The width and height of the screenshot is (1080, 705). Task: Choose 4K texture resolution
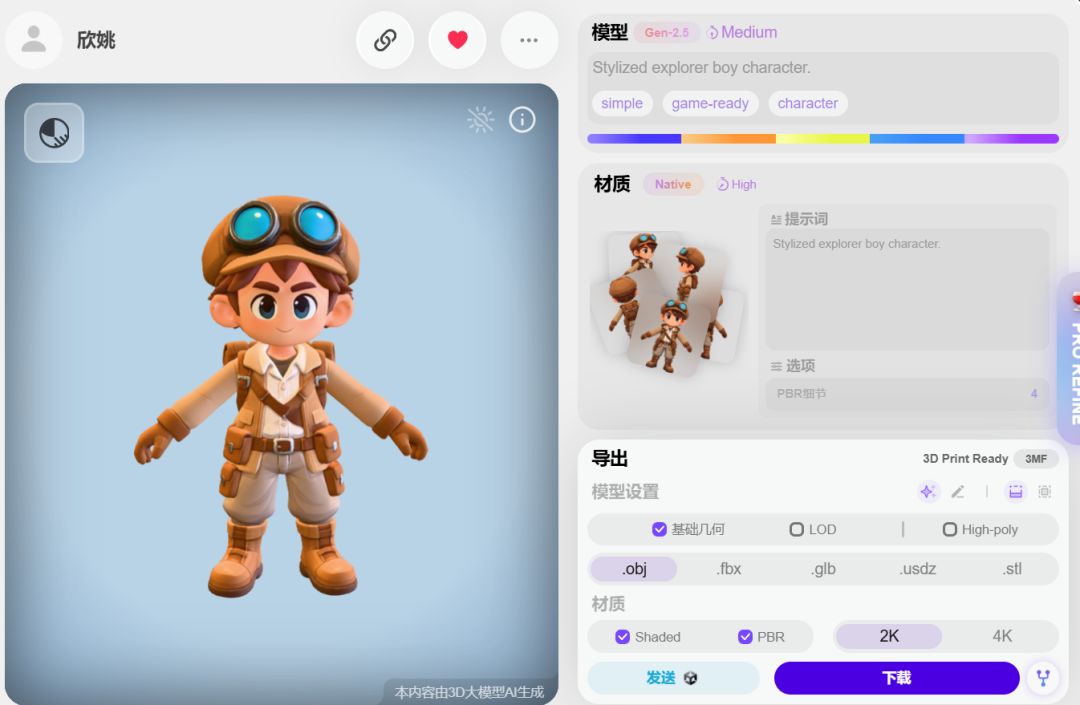1001,636
